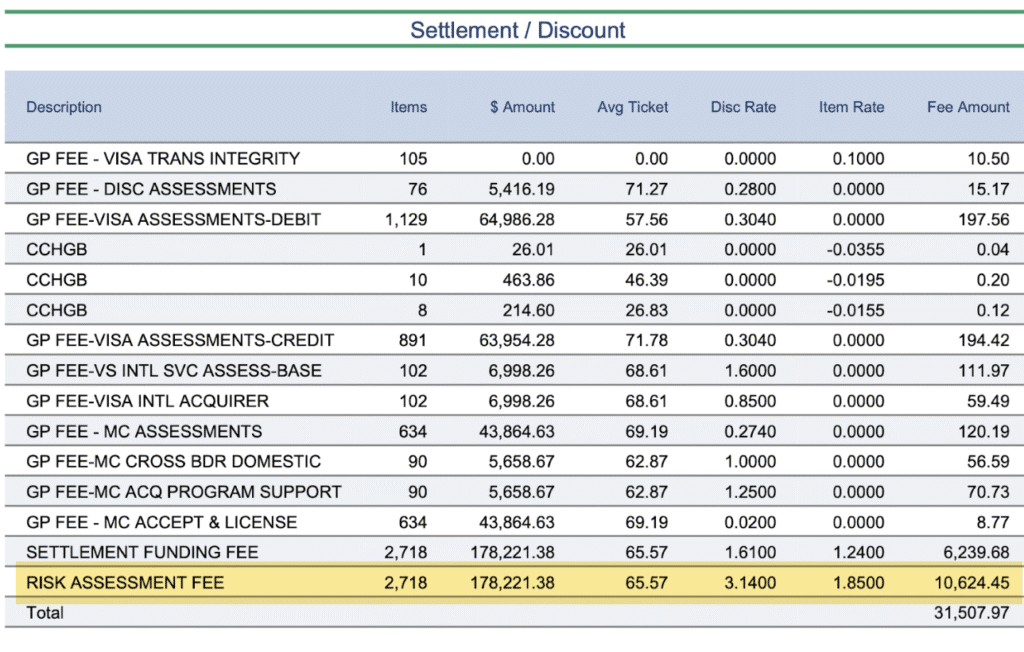This screenshot has height=652, width=1024.
Task: Select the Disc Rate column header
Action: [743, 107]
